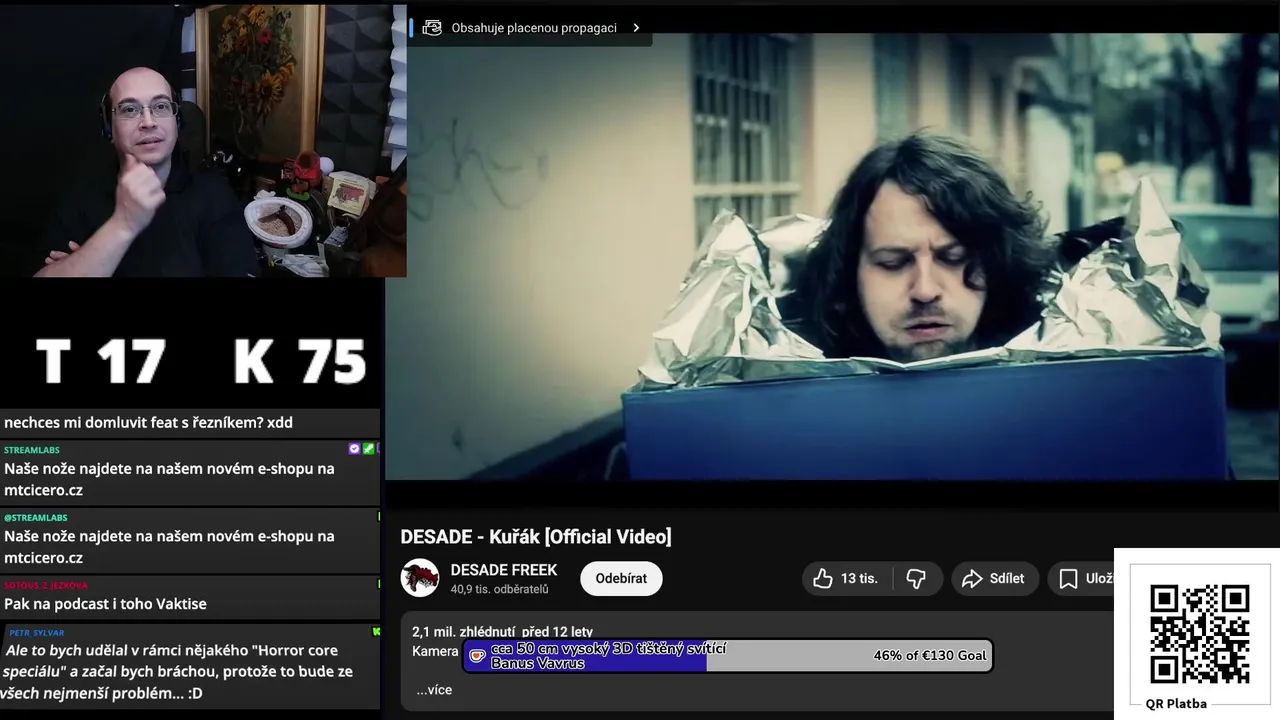Screen dimensions: 1280x720
Task: Click the streamer webcam feed
Action: pyautogui.click(x=203, y=140)
